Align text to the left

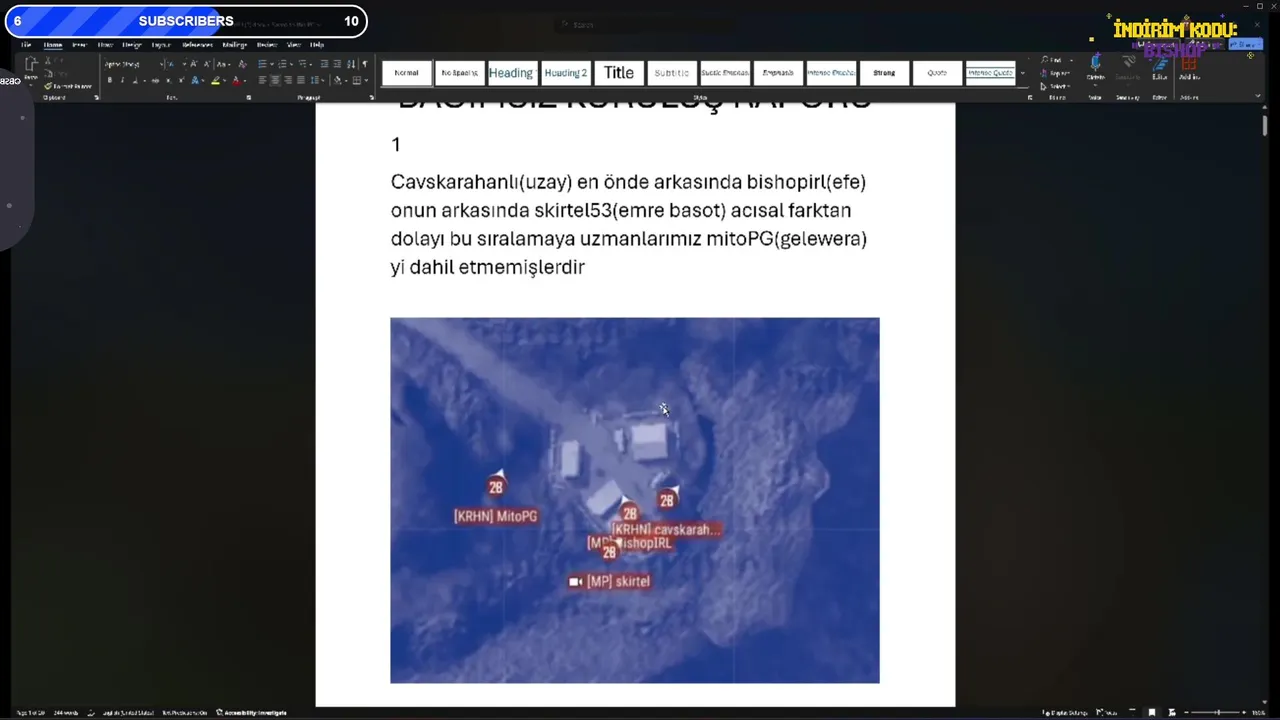262,80
